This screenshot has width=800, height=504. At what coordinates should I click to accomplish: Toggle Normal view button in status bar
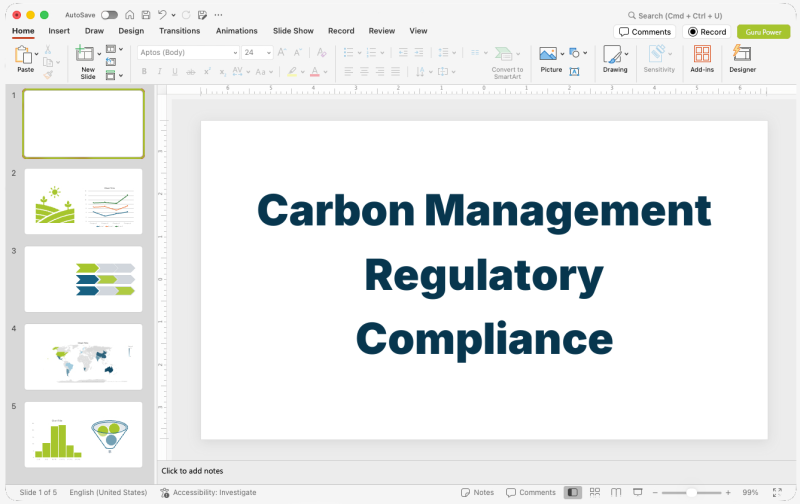point(573,492)
